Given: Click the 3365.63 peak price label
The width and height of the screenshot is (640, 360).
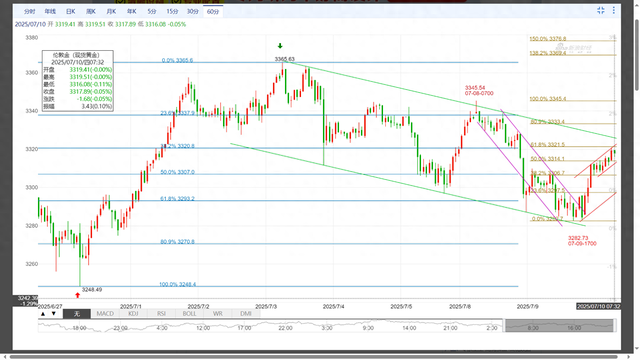Looking at the screenshot, I should coord(284,59).
